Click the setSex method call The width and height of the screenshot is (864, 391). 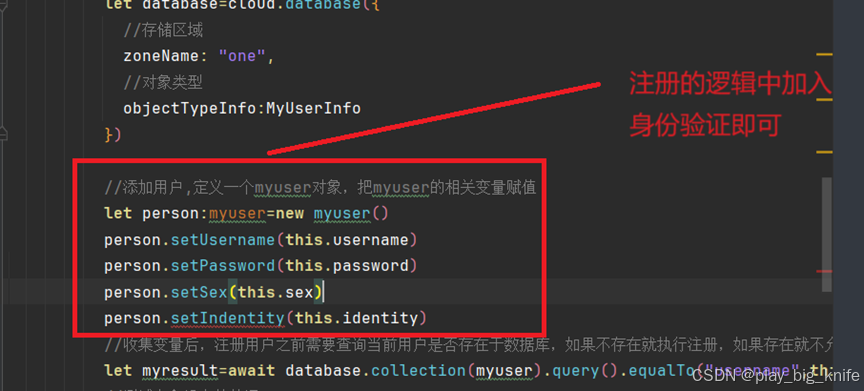pyautogui.click(x=199, y=292)
